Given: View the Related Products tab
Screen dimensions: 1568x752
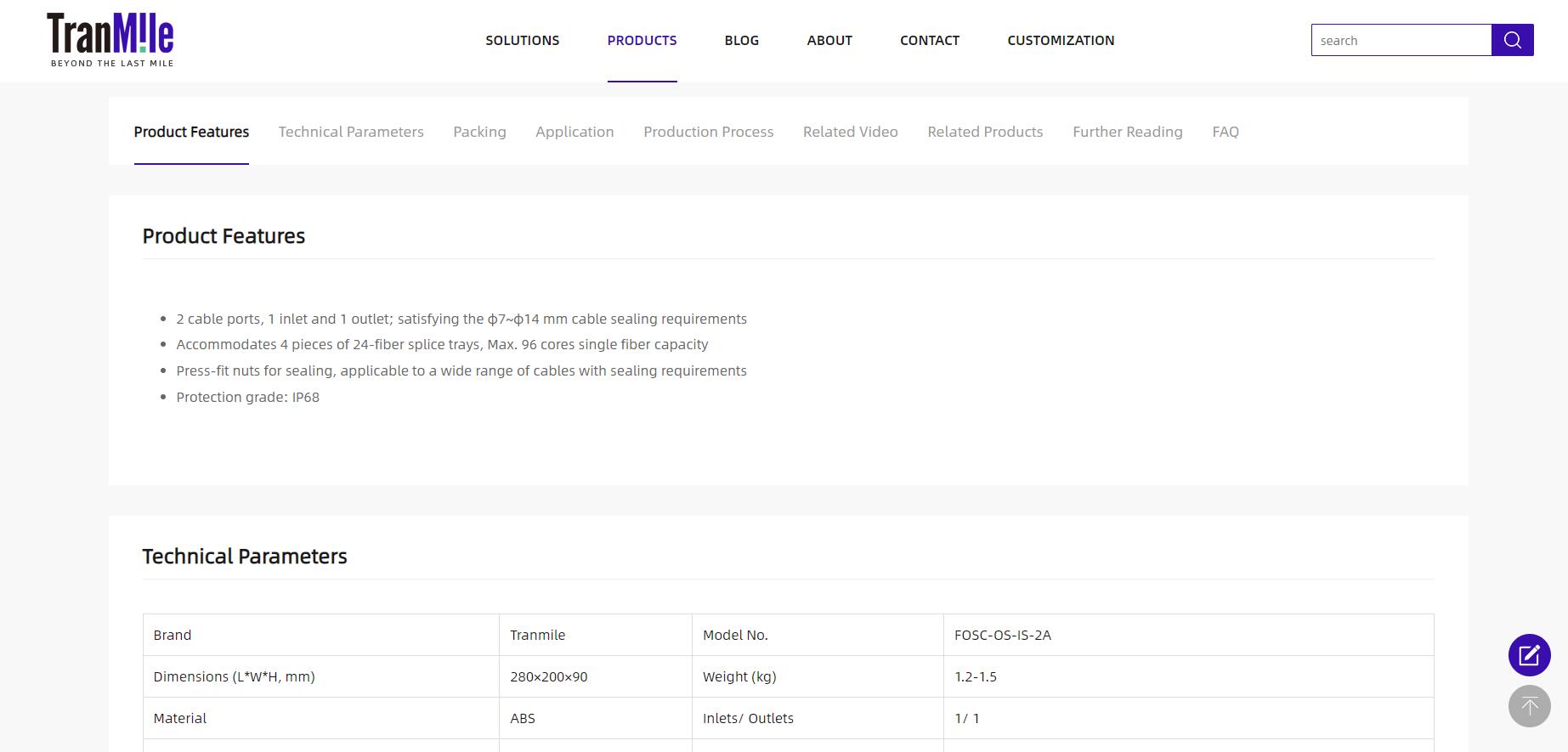Looking at the screenshot, I should click(x=984, y=132).
